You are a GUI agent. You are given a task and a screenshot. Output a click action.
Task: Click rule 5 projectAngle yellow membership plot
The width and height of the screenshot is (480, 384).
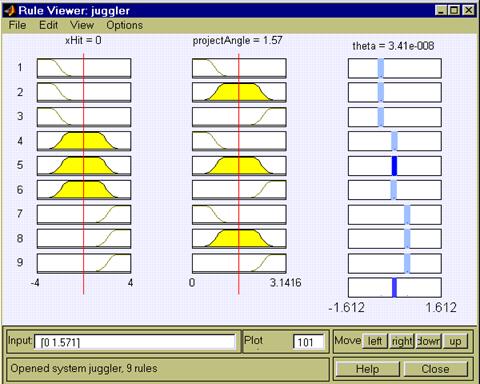point(239,166)
